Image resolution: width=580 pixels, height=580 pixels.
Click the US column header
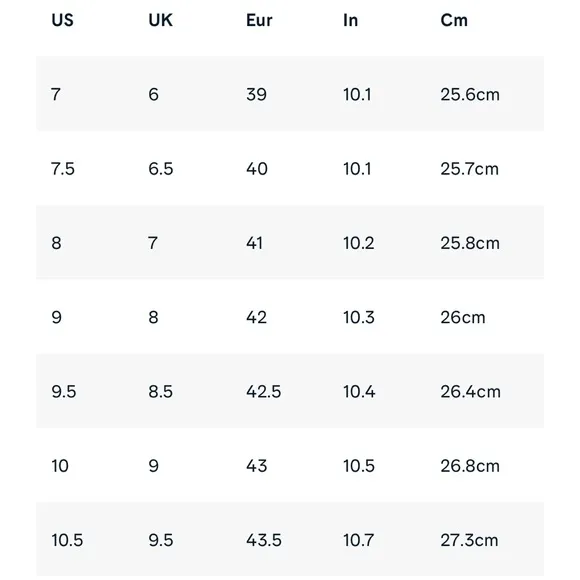63,20
